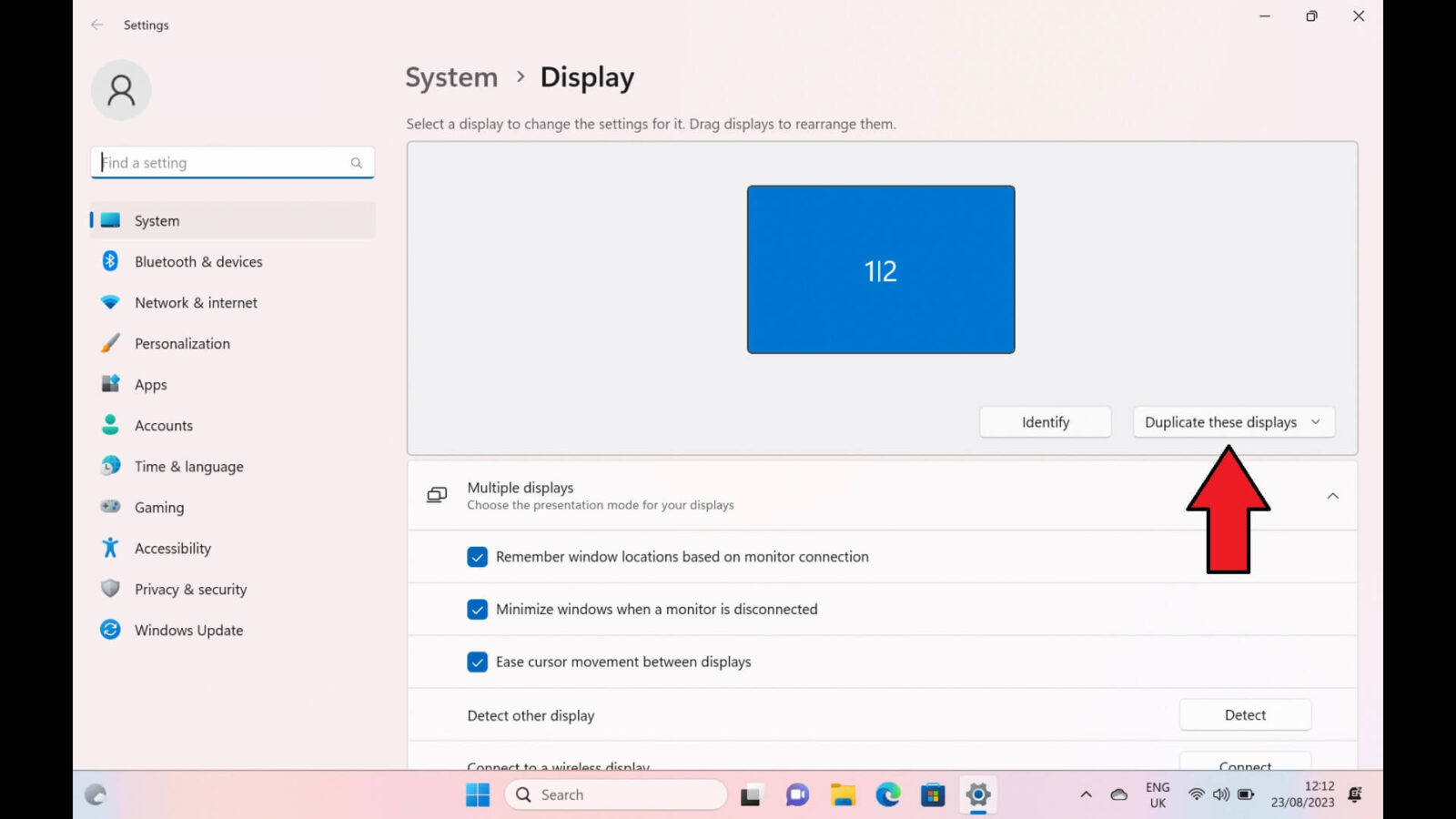Screen dimensions: 1456x819
Task: Toggle off Ease cursor movement between displays
Action: [478, 662]
